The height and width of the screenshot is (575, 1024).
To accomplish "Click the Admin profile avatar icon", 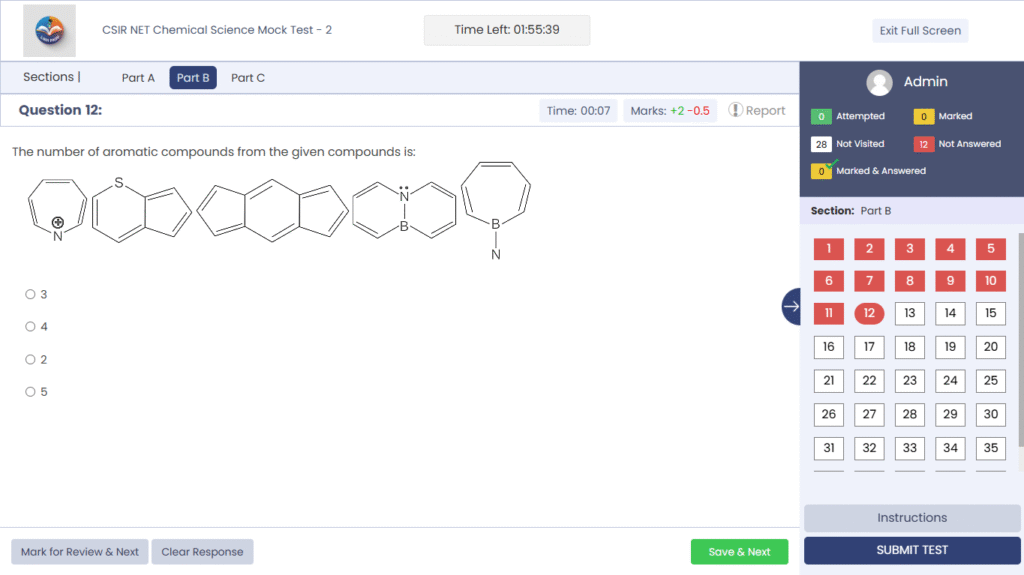I will 880,82.
